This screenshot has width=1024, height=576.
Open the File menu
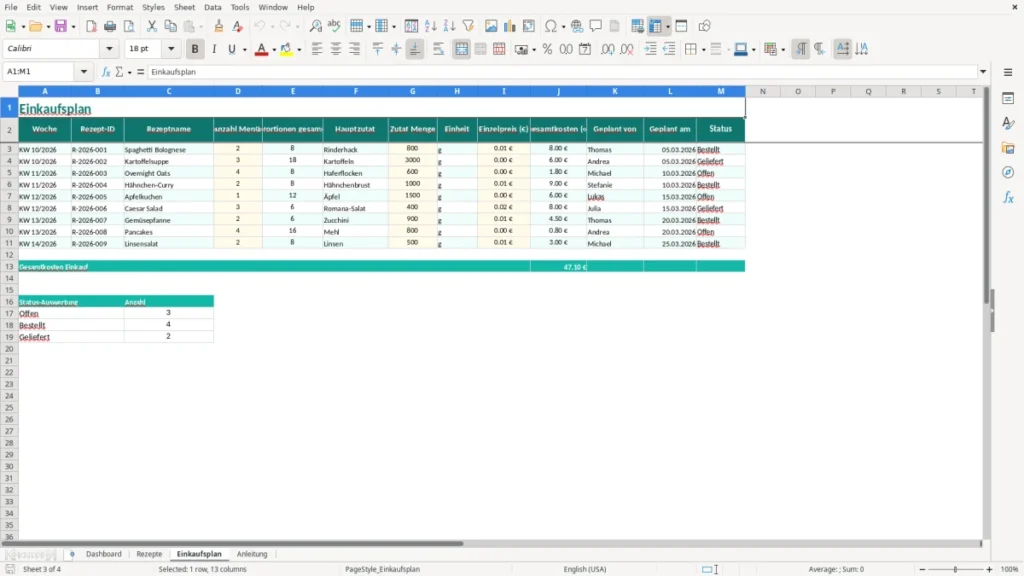[11, 7]
